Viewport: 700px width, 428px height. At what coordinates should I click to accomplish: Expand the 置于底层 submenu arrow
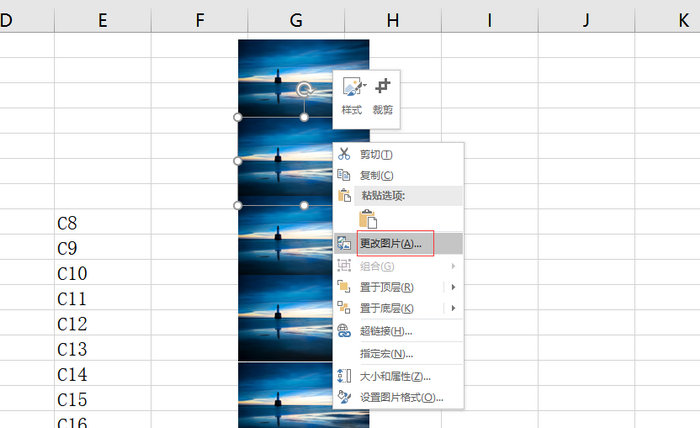453,308
